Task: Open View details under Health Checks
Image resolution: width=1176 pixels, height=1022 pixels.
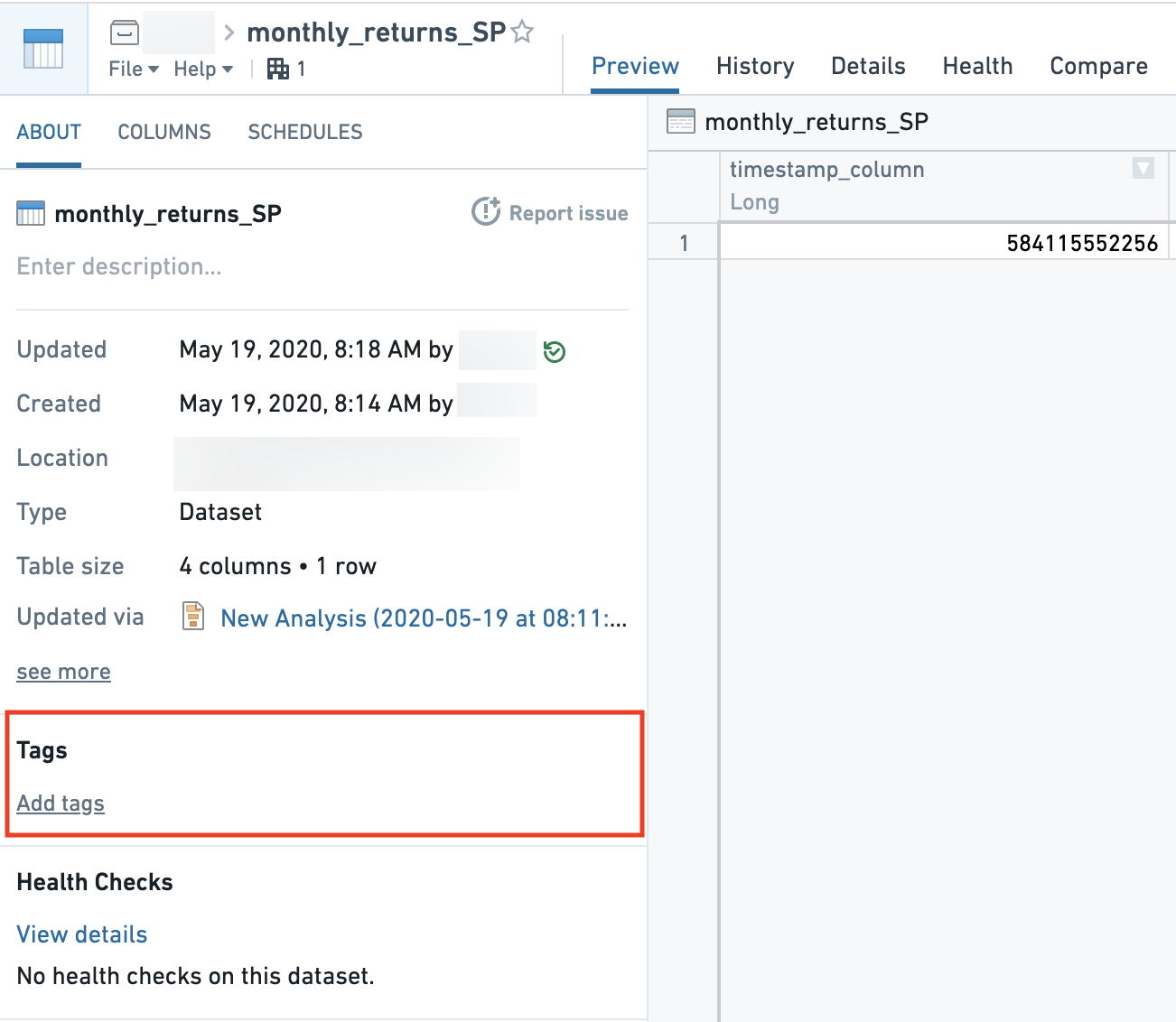Action: click(82, 934)
